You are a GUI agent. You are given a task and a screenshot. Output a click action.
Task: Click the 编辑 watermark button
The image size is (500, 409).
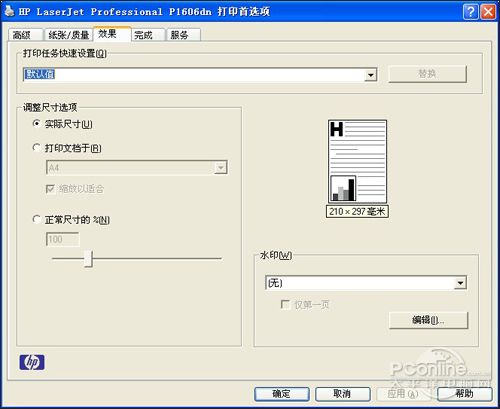pyautogui.click(x=428, y=320)
